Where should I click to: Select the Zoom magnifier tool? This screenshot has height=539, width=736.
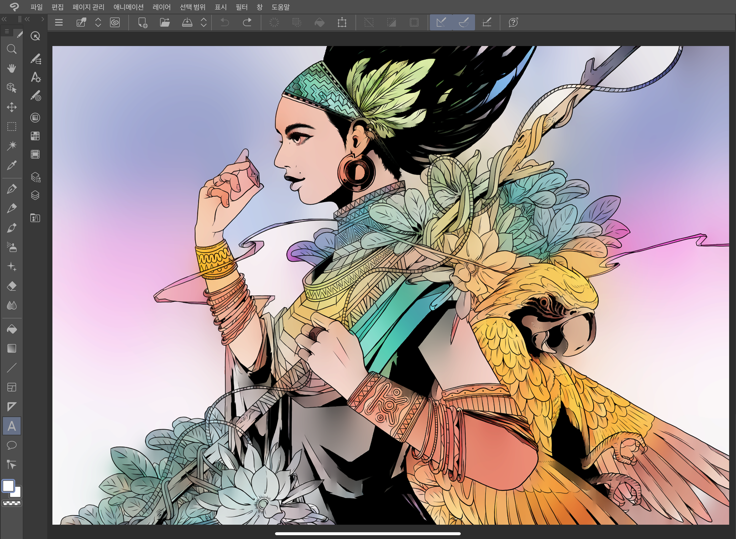[x=12, y=49]
